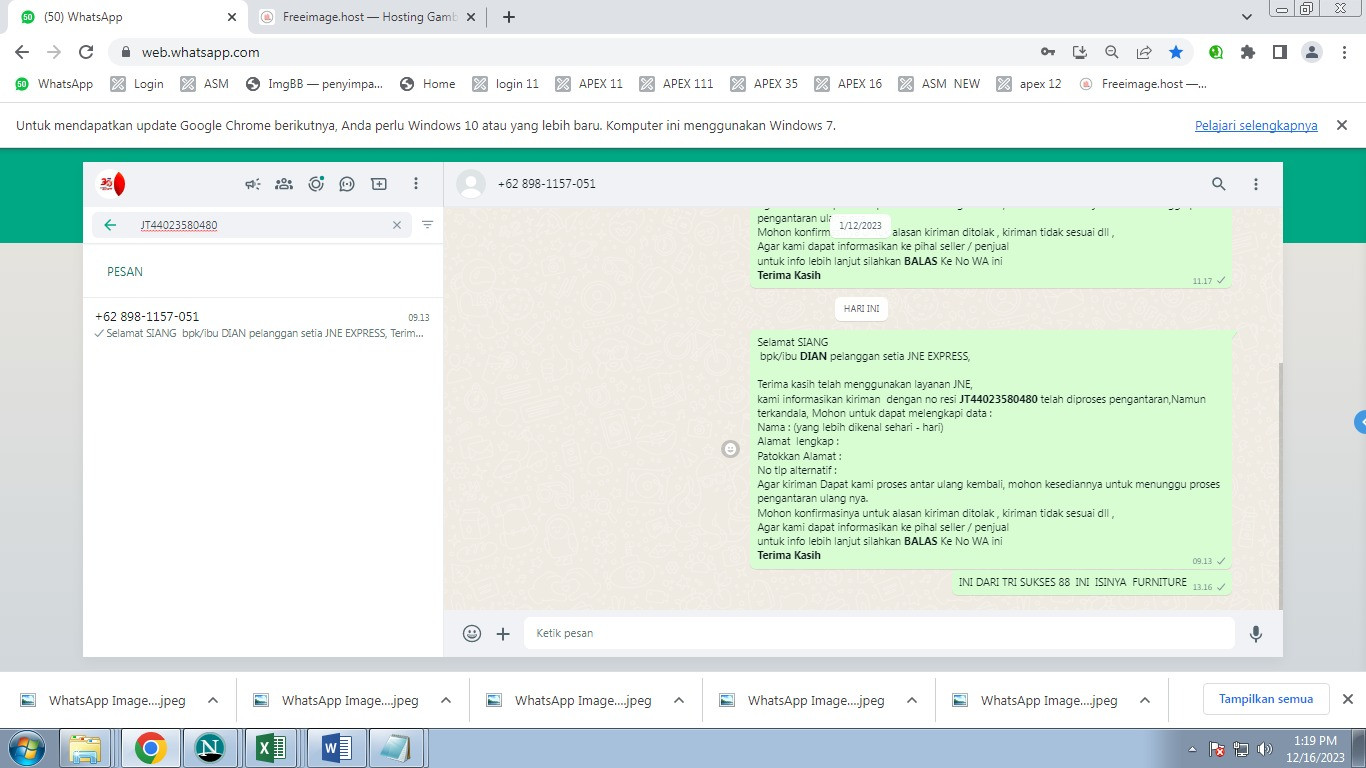Go back from search results arrow
Image resolution: width=1366 pixels, height=768 pixels.
coord(110,225)
